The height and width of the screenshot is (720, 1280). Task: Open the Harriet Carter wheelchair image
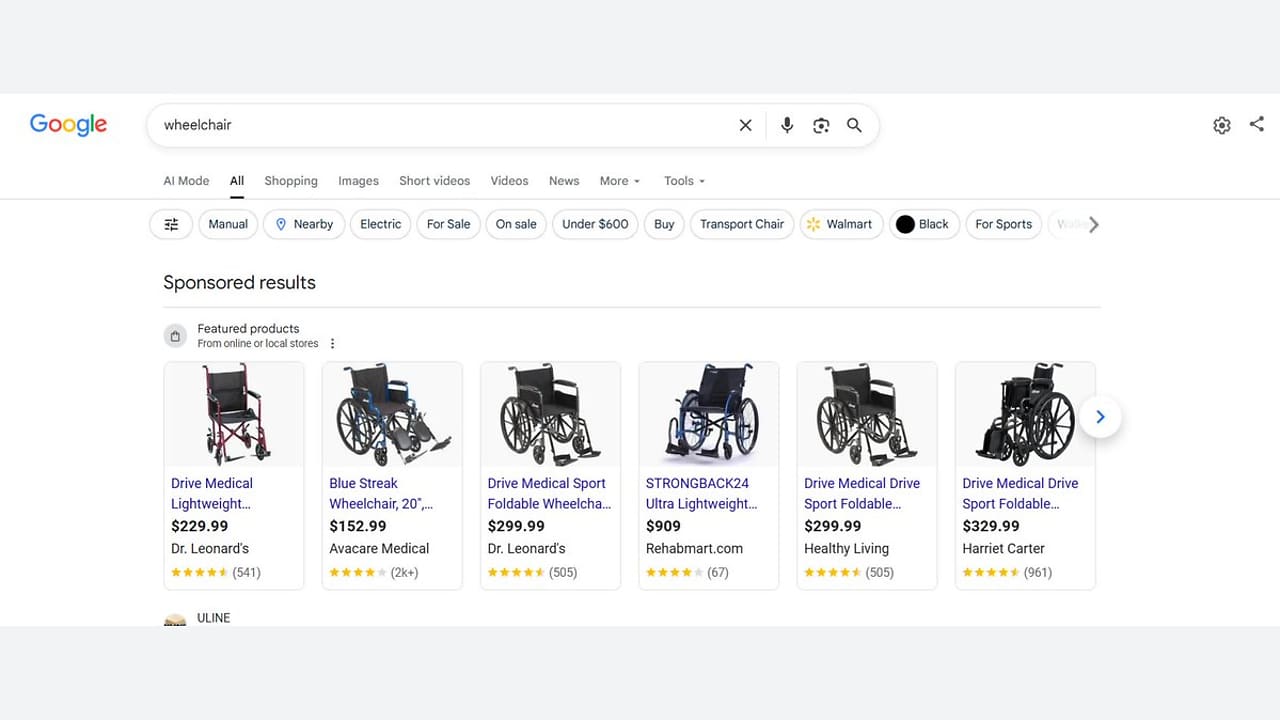[1025, 414]
